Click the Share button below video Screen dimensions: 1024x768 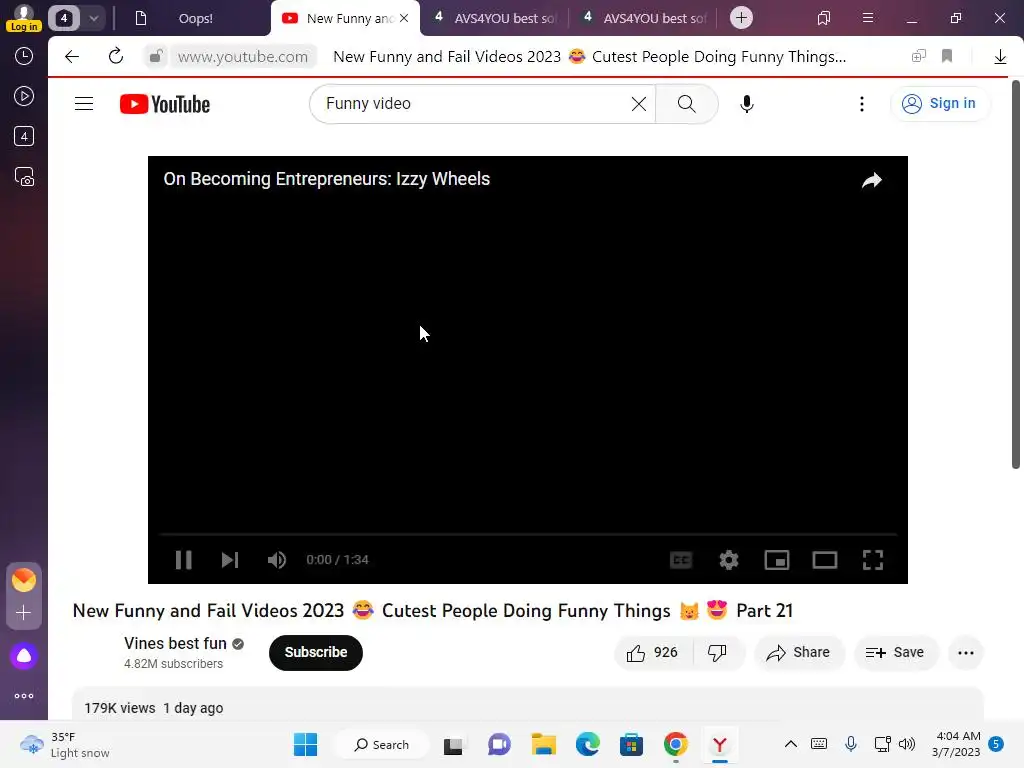pos(799,652)
